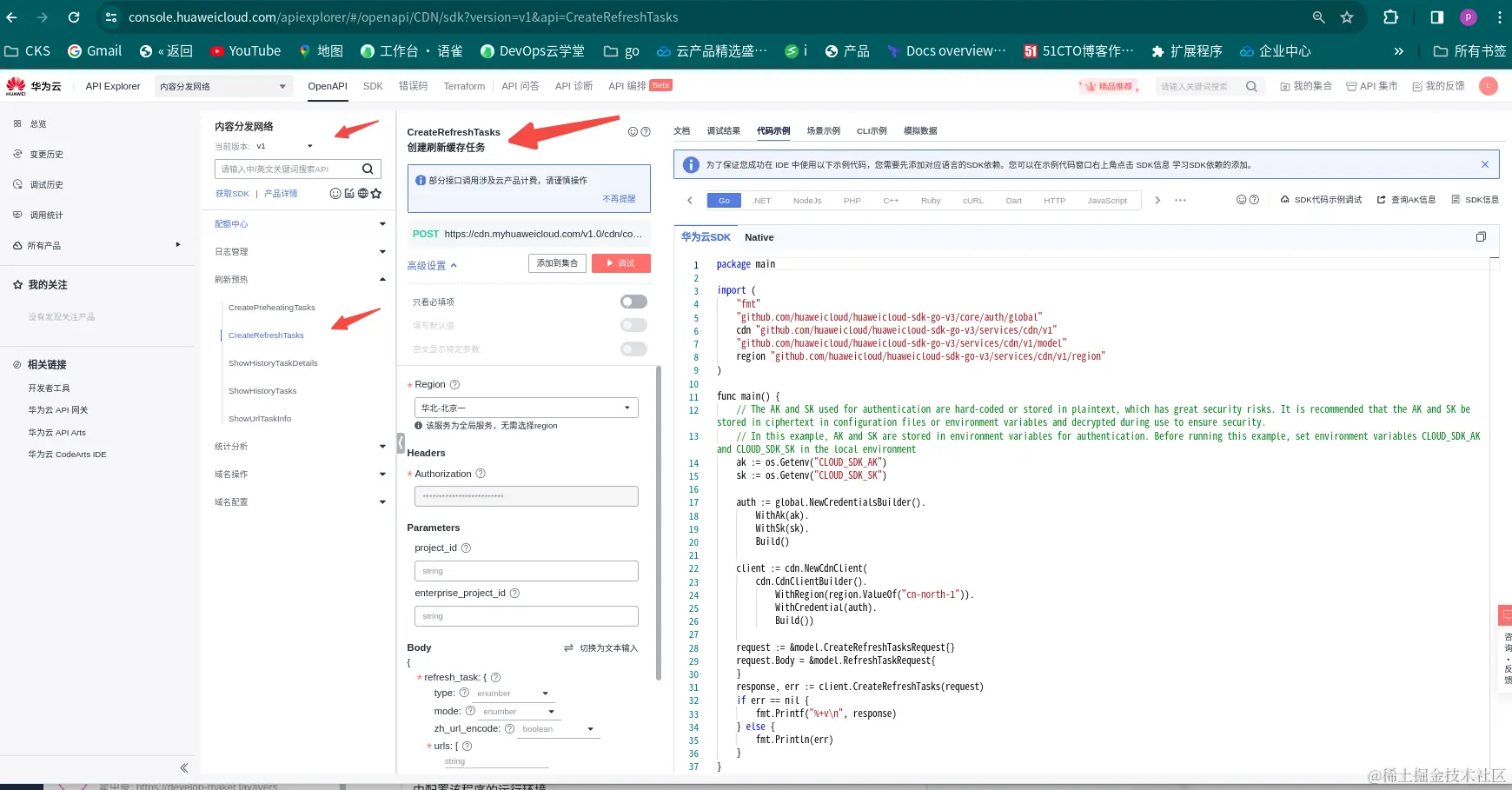
Task: Click the smiley icon in the code toolbar
Action: tap(1242, 200)
